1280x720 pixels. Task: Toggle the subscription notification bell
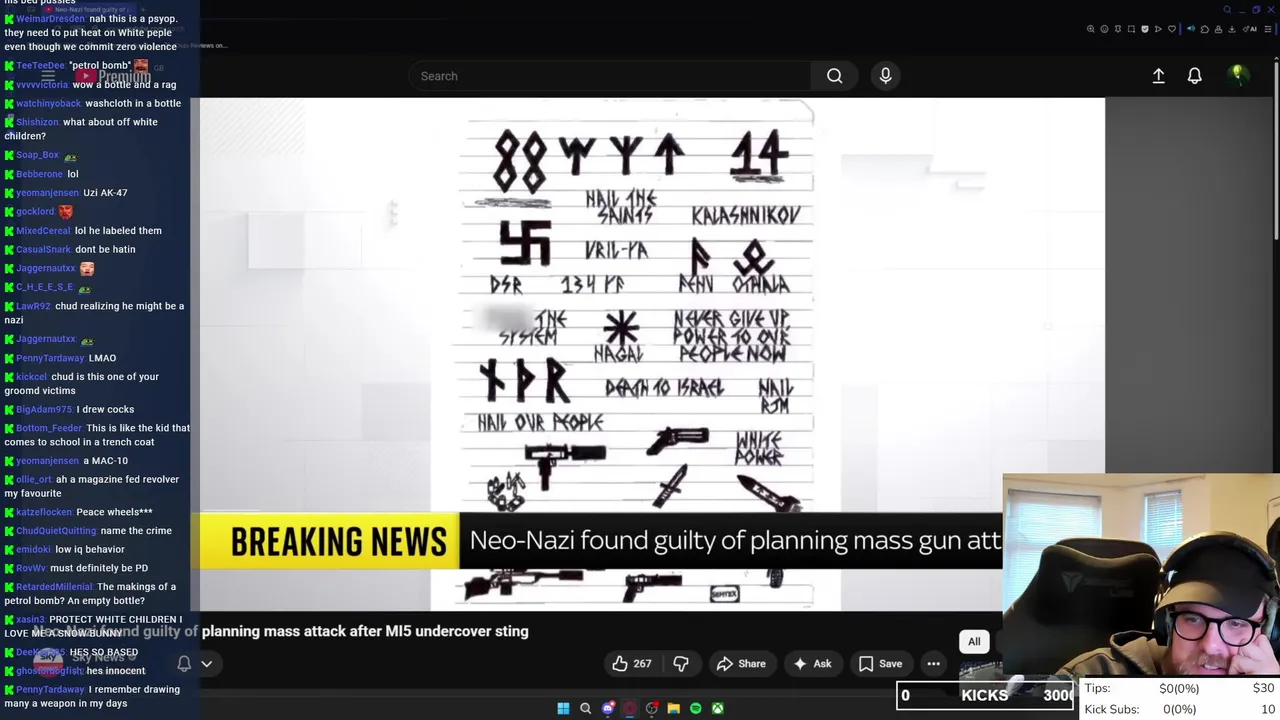(x=184, y=663)
